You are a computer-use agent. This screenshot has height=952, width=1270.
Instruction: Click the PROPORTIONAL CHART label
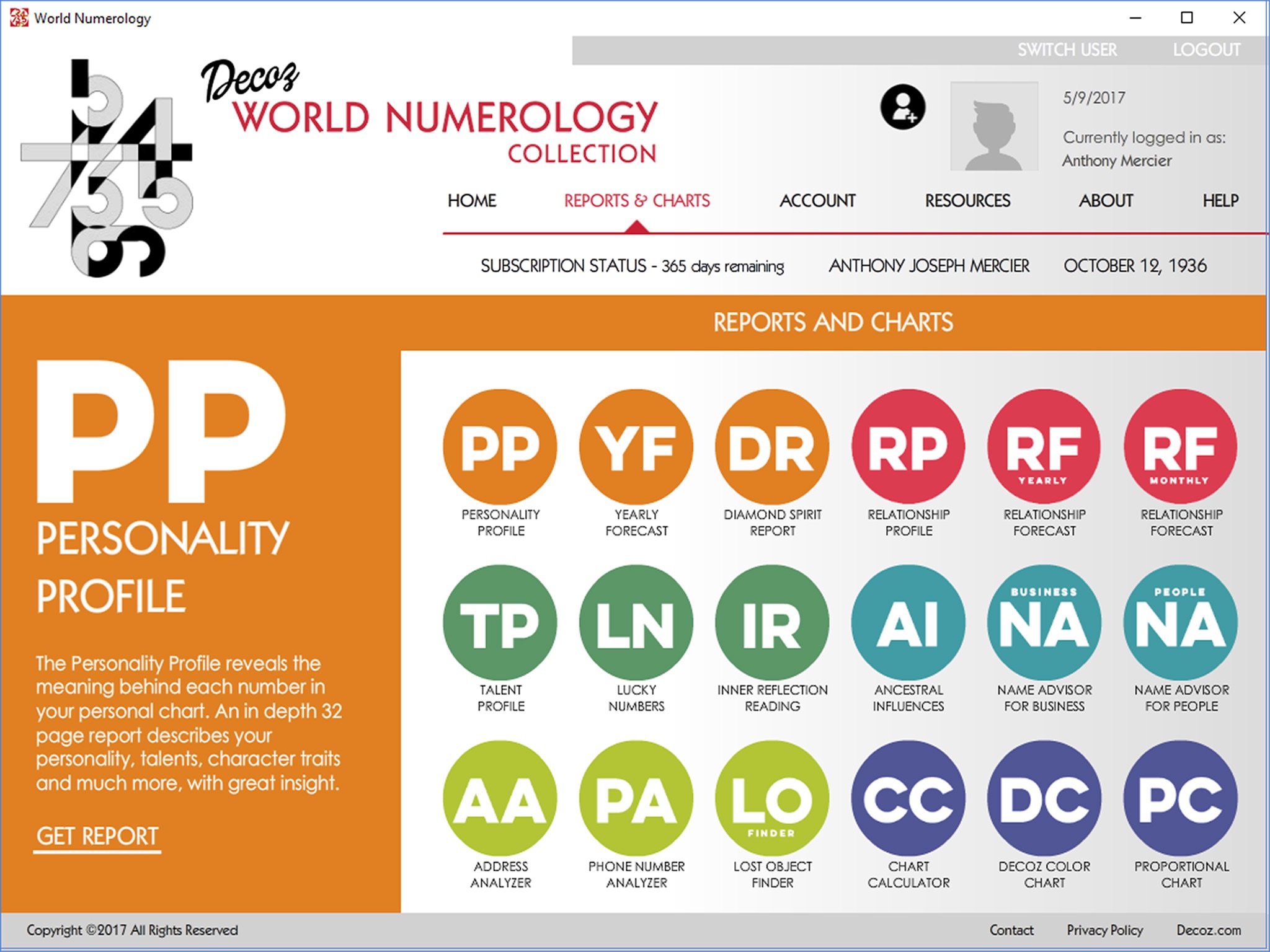tap(1181, 875)
